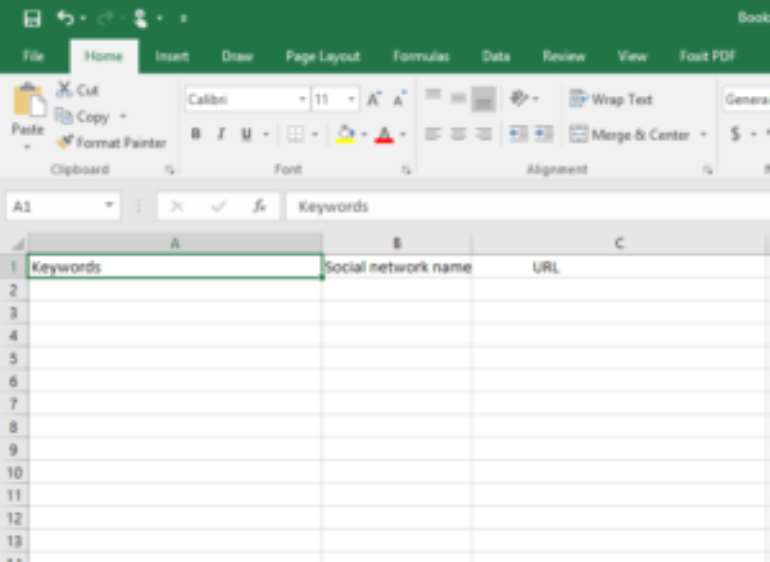Open the Alignment settings dialog launcher

[708, 170]
